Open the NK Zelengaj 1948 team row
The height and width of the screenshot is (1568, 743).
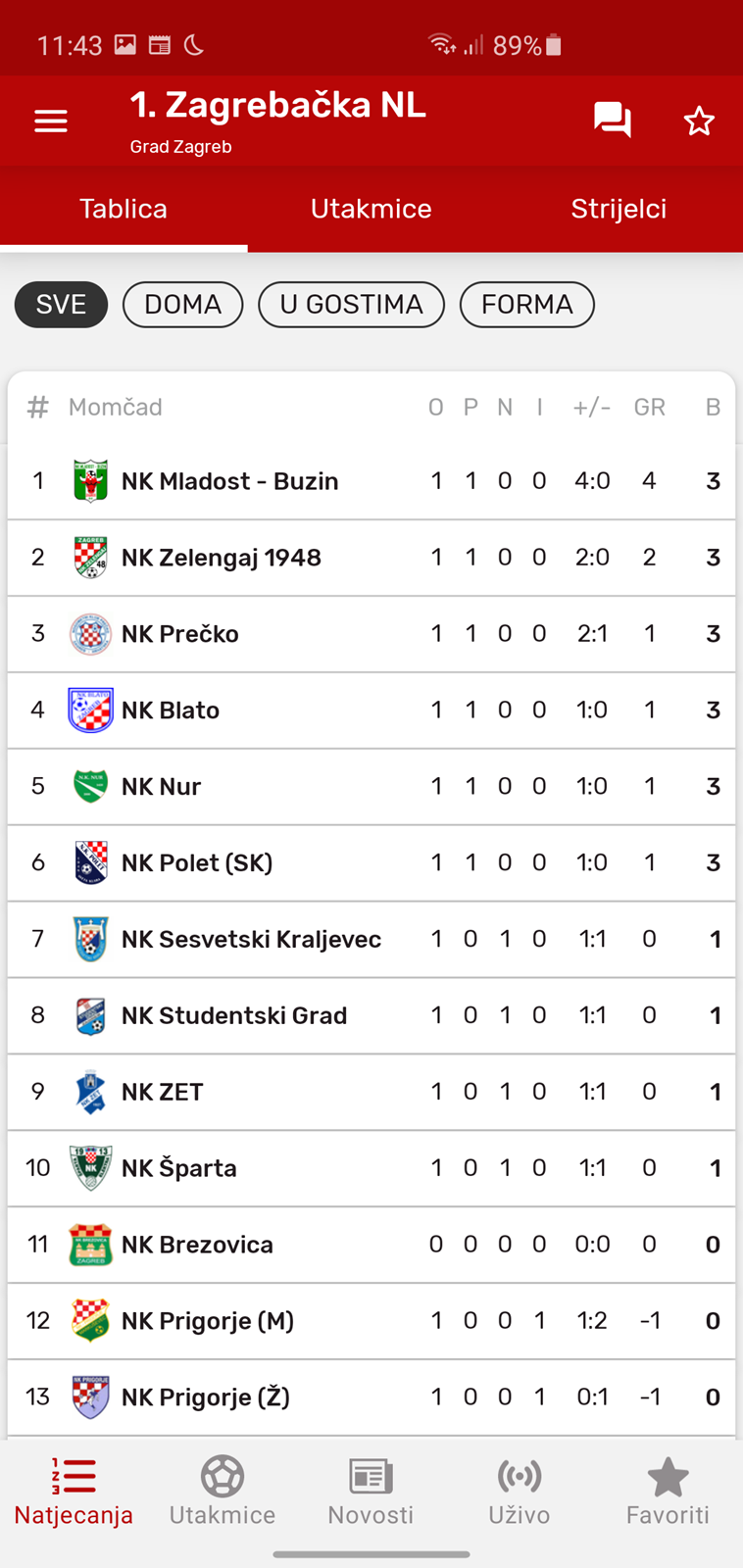pos(371,558)
